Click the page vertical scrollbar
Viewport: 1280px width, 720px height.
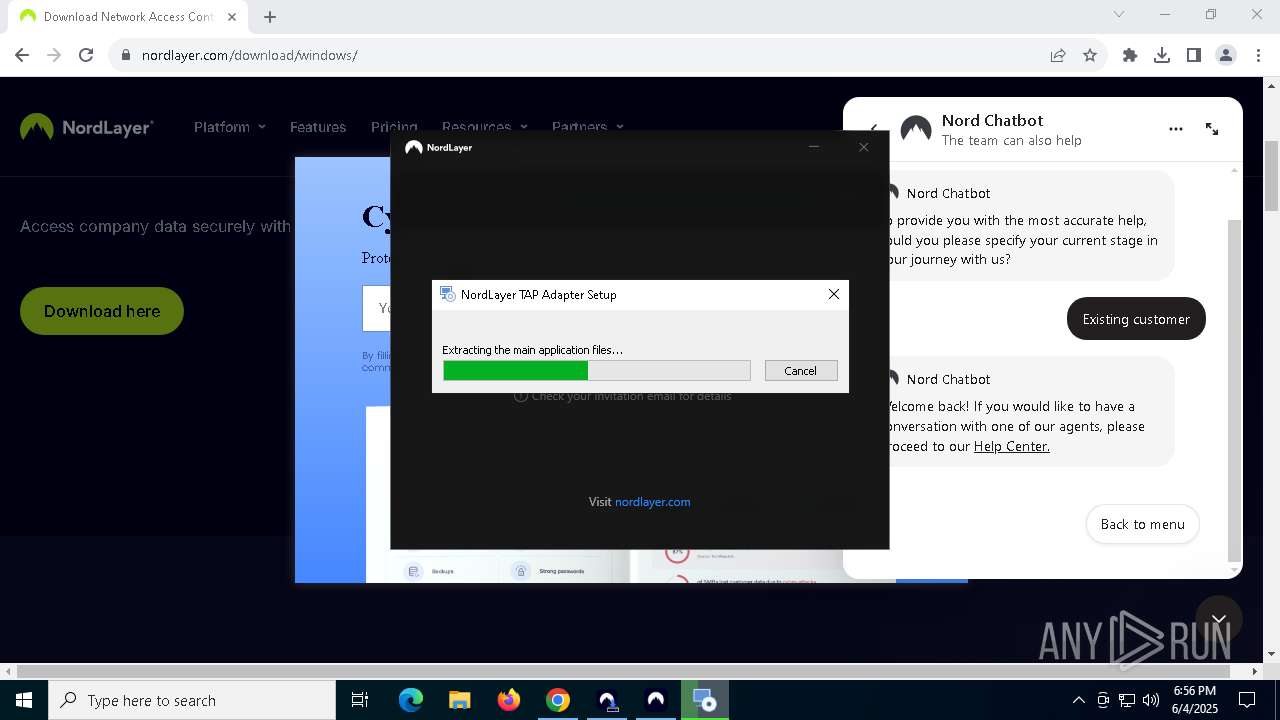click(x=1271, y=176)
